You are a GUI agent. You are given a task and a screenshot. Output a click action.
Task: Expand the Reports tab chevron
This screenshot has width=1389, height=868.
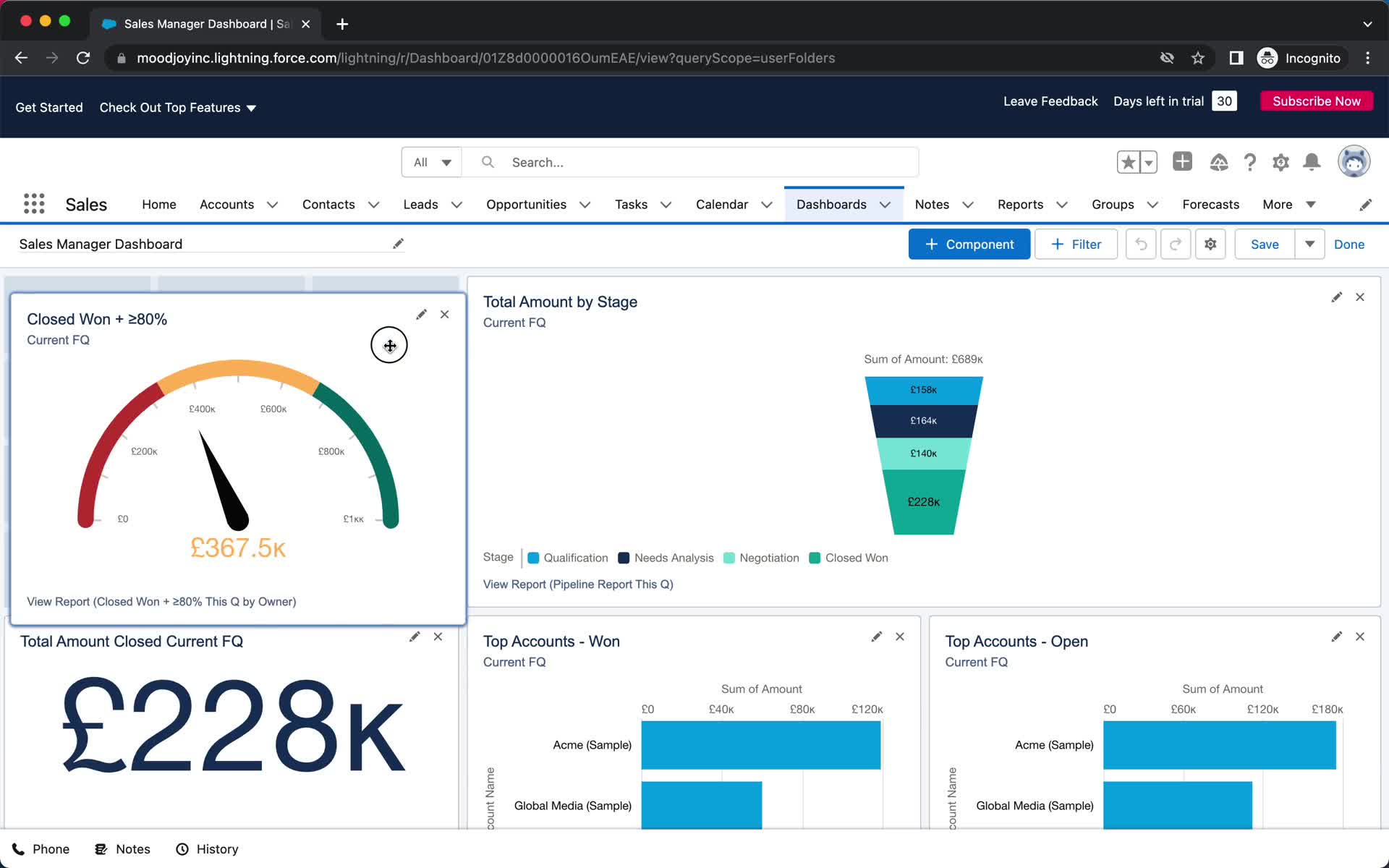1062,205
